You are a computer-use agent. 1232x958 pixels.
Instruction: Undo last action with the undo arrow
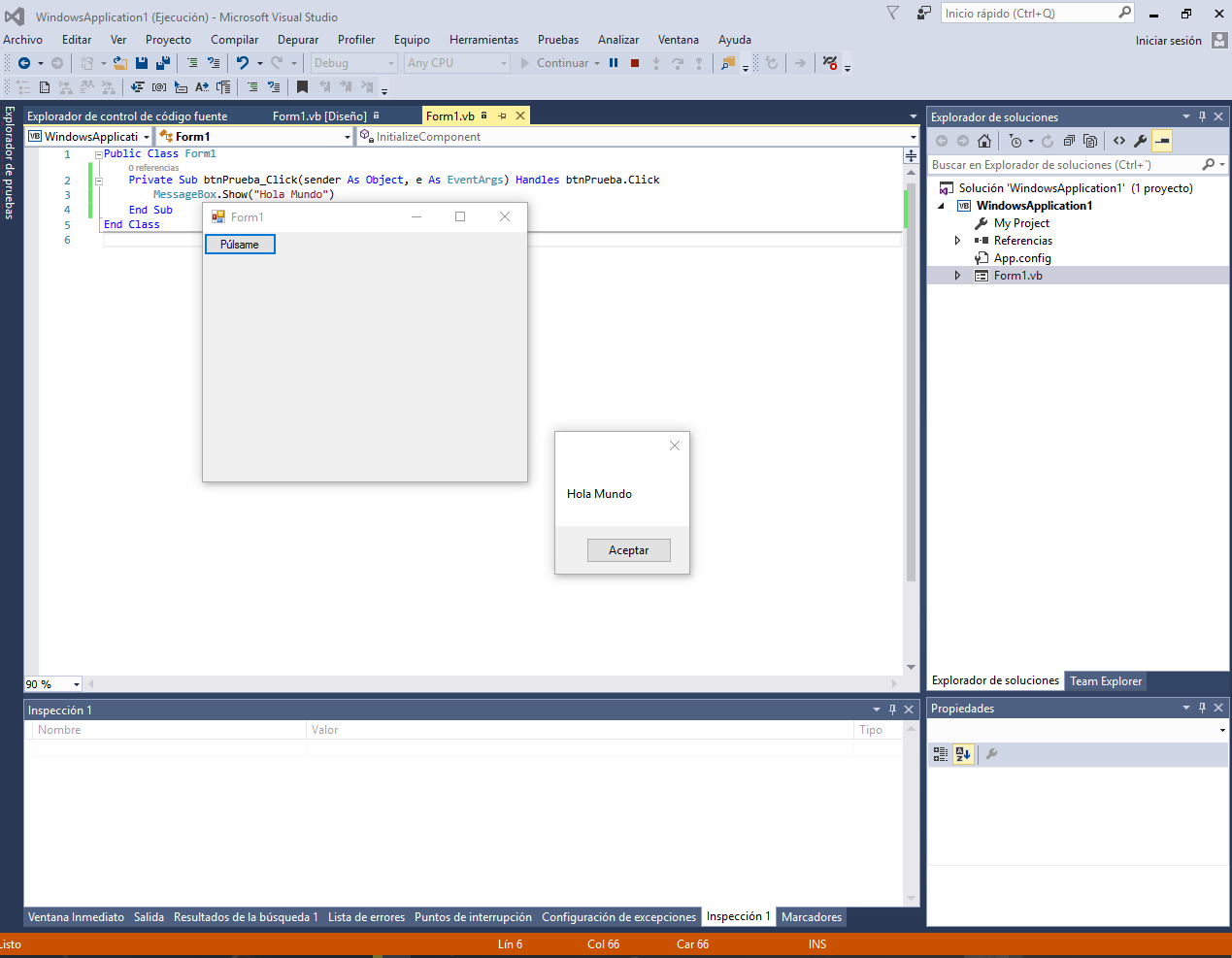(x=243, y=63)
